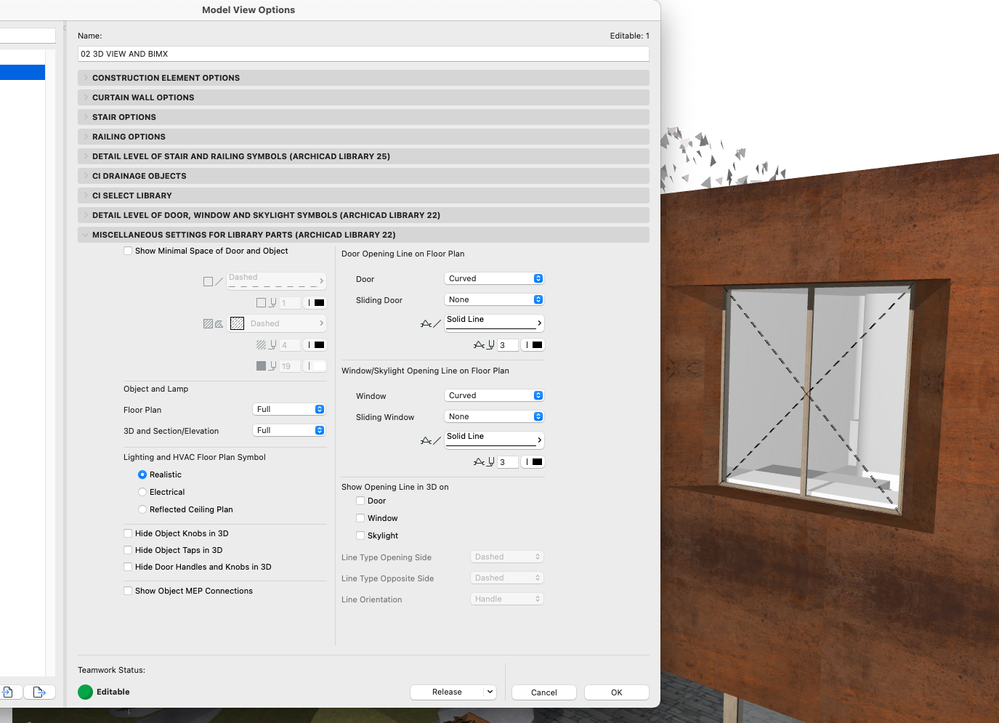The width and height of the screenshot is (999, 723).
Task: Click the Sliding Door line type icon
Action: 431,324
